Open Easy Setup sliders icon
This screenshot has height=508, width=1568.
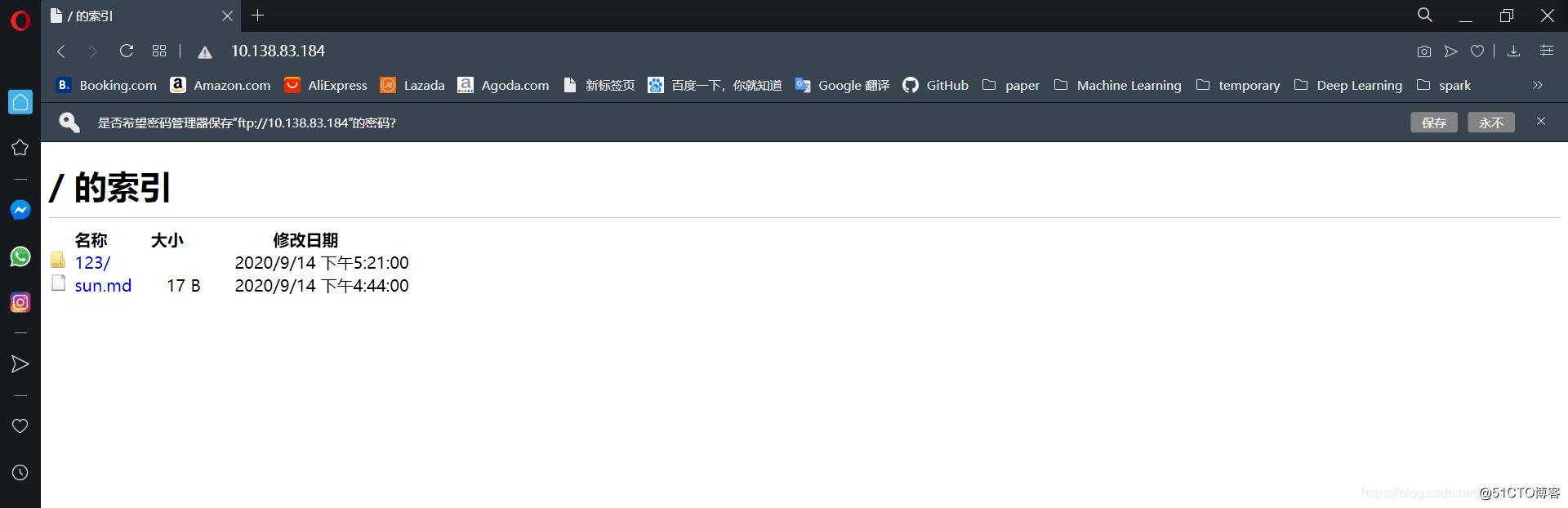click(1547, 51)
